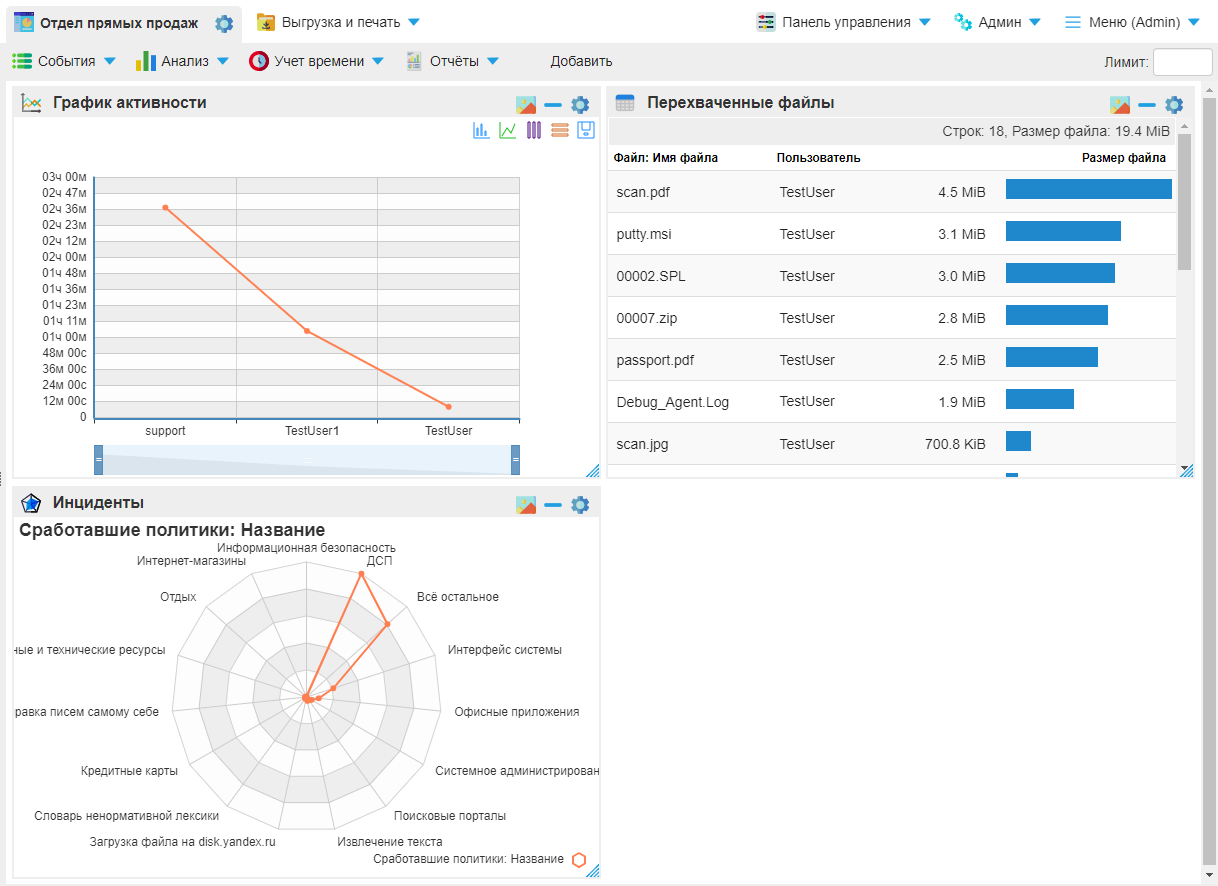1218x886 pixels.
Task: Switch activity chart to bar chart view
Action: pos(484,130)
